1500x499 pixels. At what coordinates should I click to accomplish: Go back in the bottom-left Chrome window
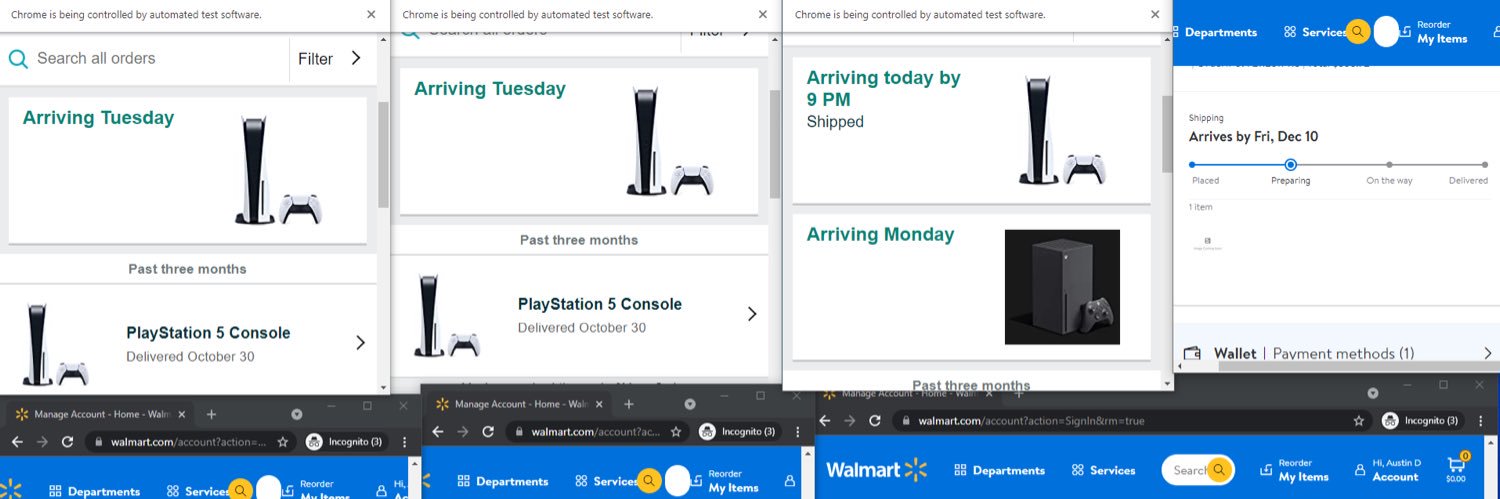pos(16,441)
